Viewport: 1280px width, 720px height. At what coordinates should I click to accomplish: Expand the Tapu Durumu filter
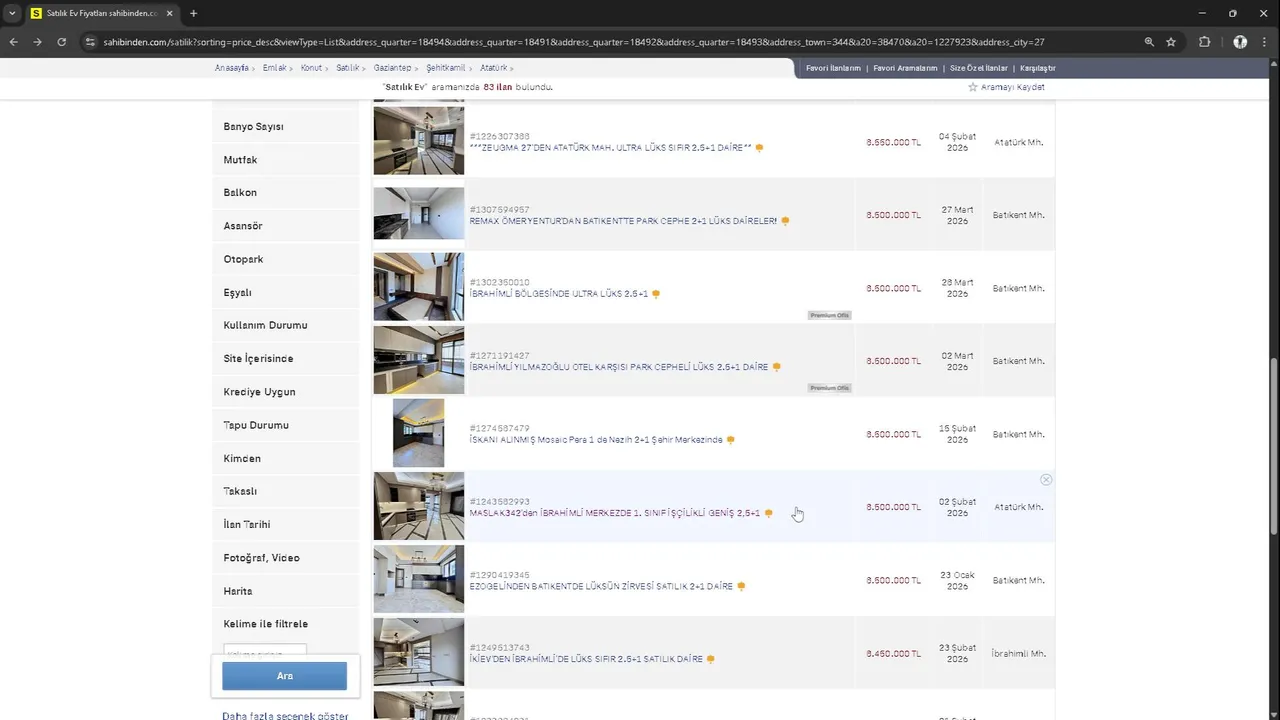(x=284, y=425)
